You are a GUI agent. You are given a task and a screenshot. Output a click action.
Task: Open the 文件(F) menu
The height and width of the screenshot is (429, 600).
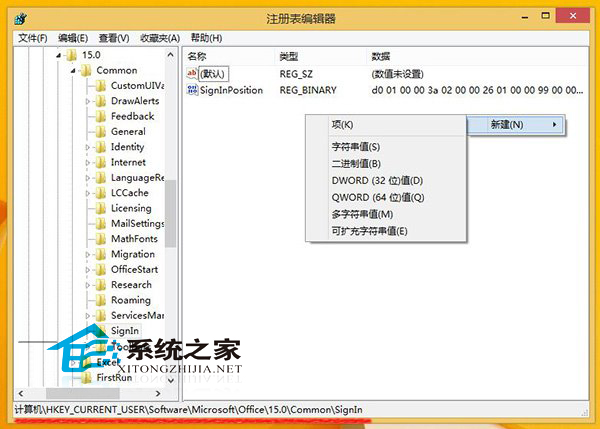click(33, 38)
